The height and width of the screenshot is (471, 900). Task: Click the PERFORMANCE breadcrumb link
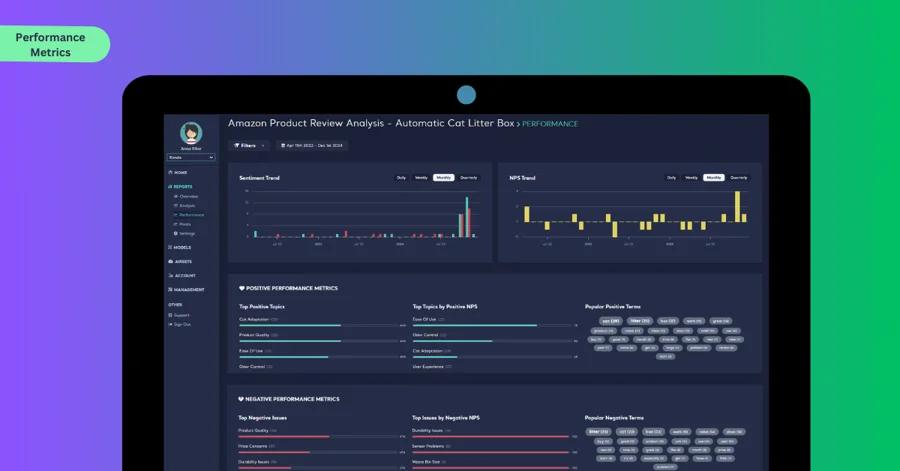(550, 124)
